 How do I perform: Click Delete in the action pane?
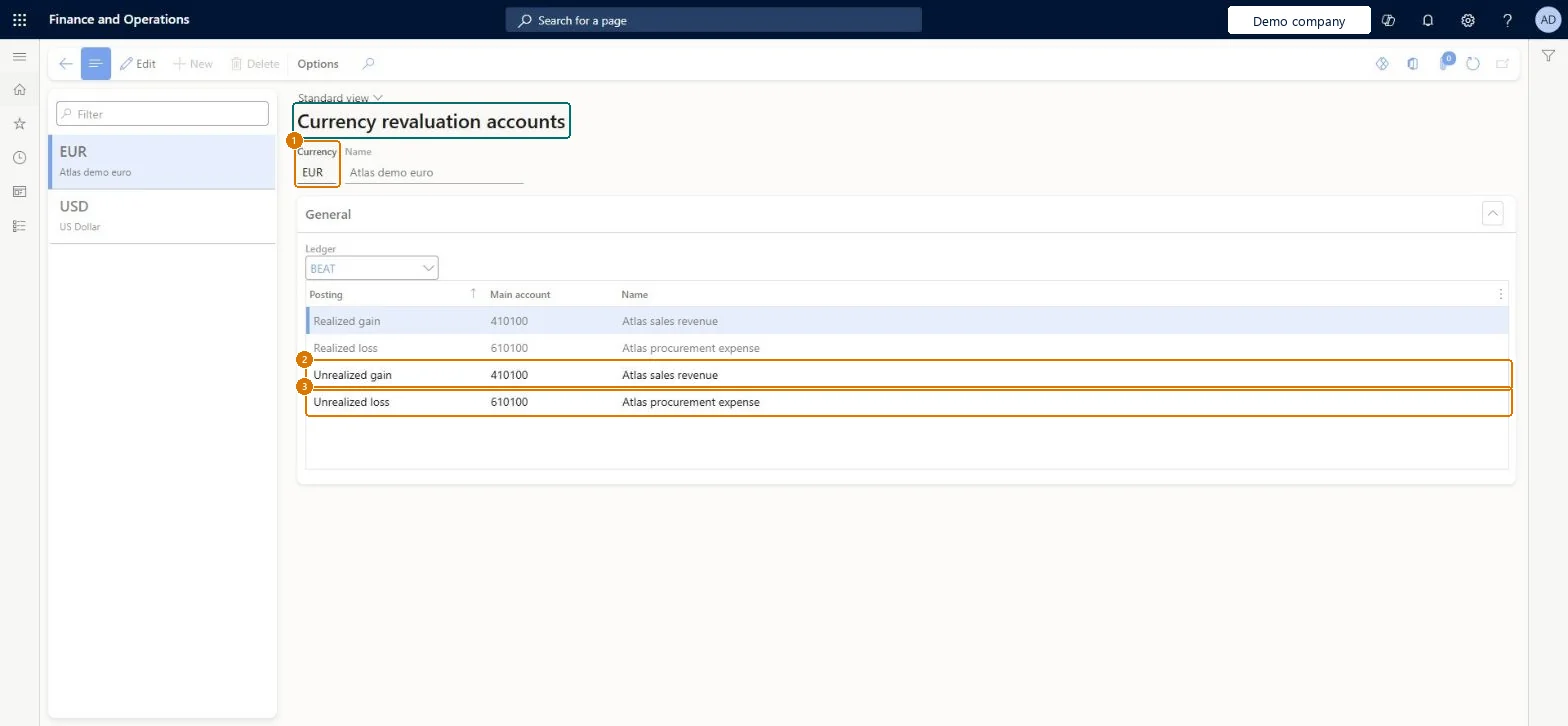coord(255,63)
